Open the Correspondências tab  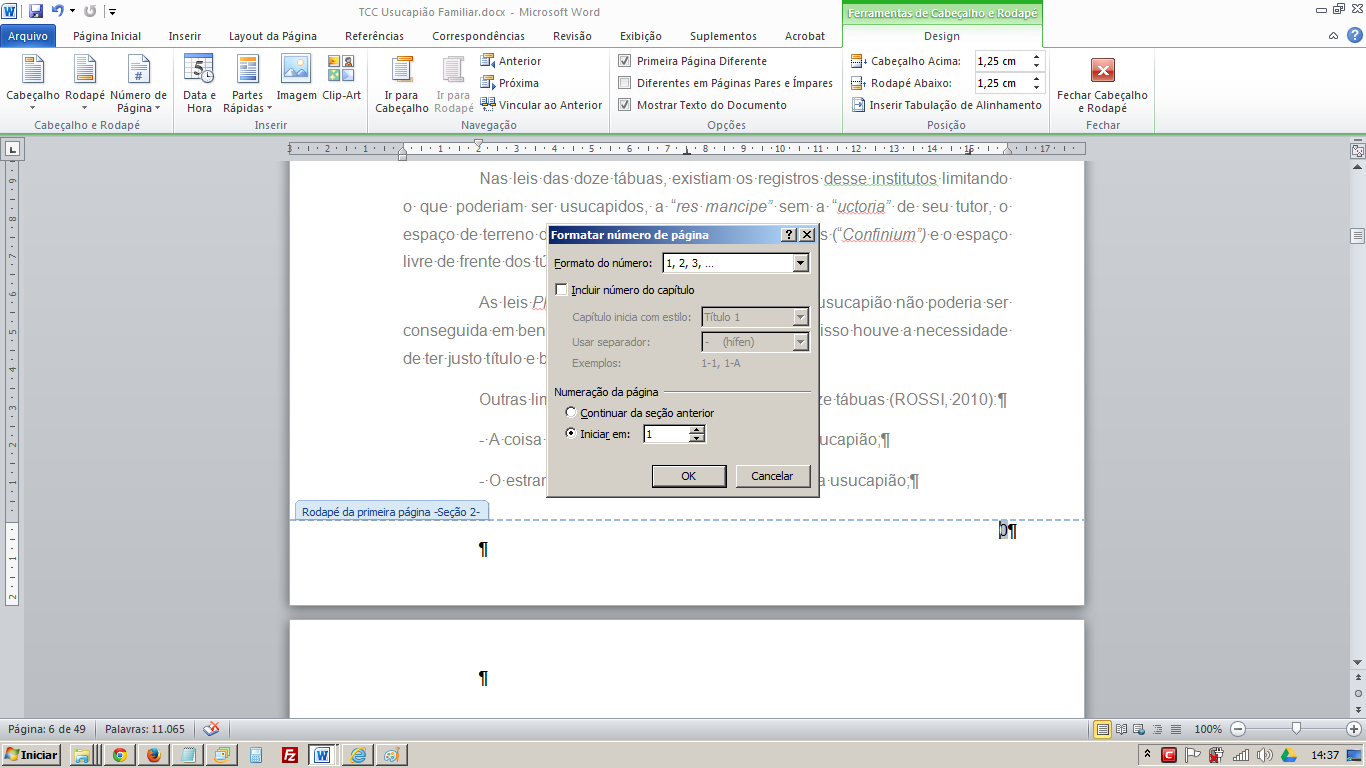click(478, 36)
